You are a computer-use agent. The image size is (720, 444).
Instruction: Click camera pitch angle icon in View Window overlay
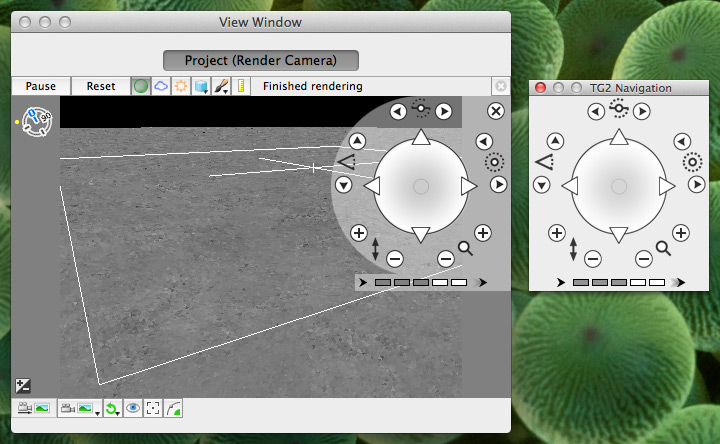tap(347, 162)
